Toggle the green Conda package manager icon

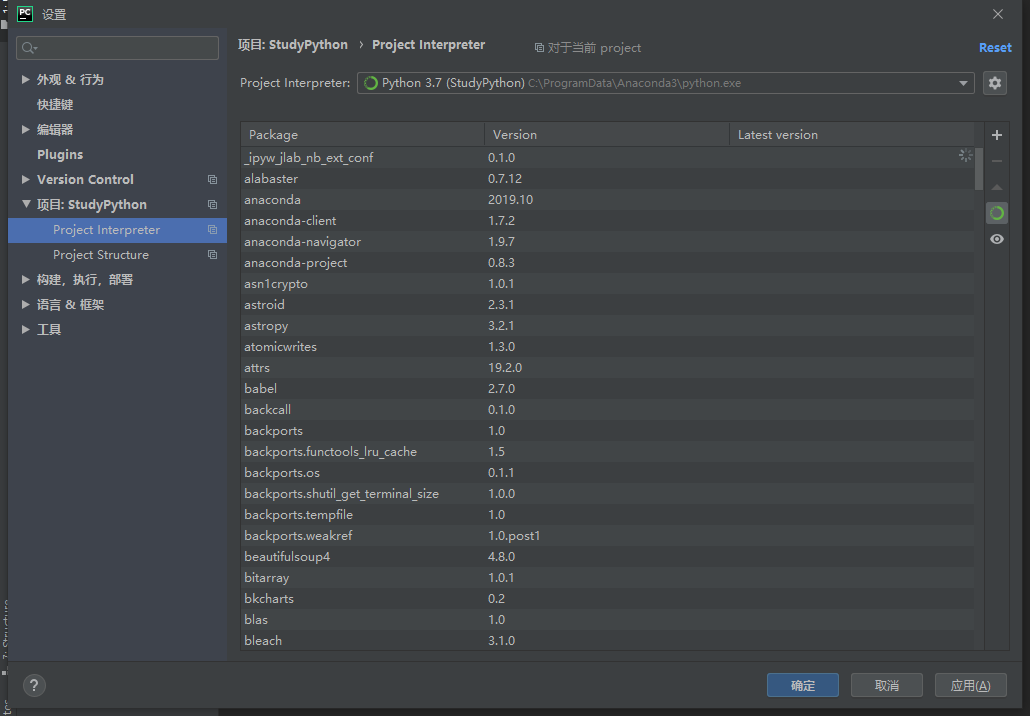pyautogui.click(x=996, y=213)
